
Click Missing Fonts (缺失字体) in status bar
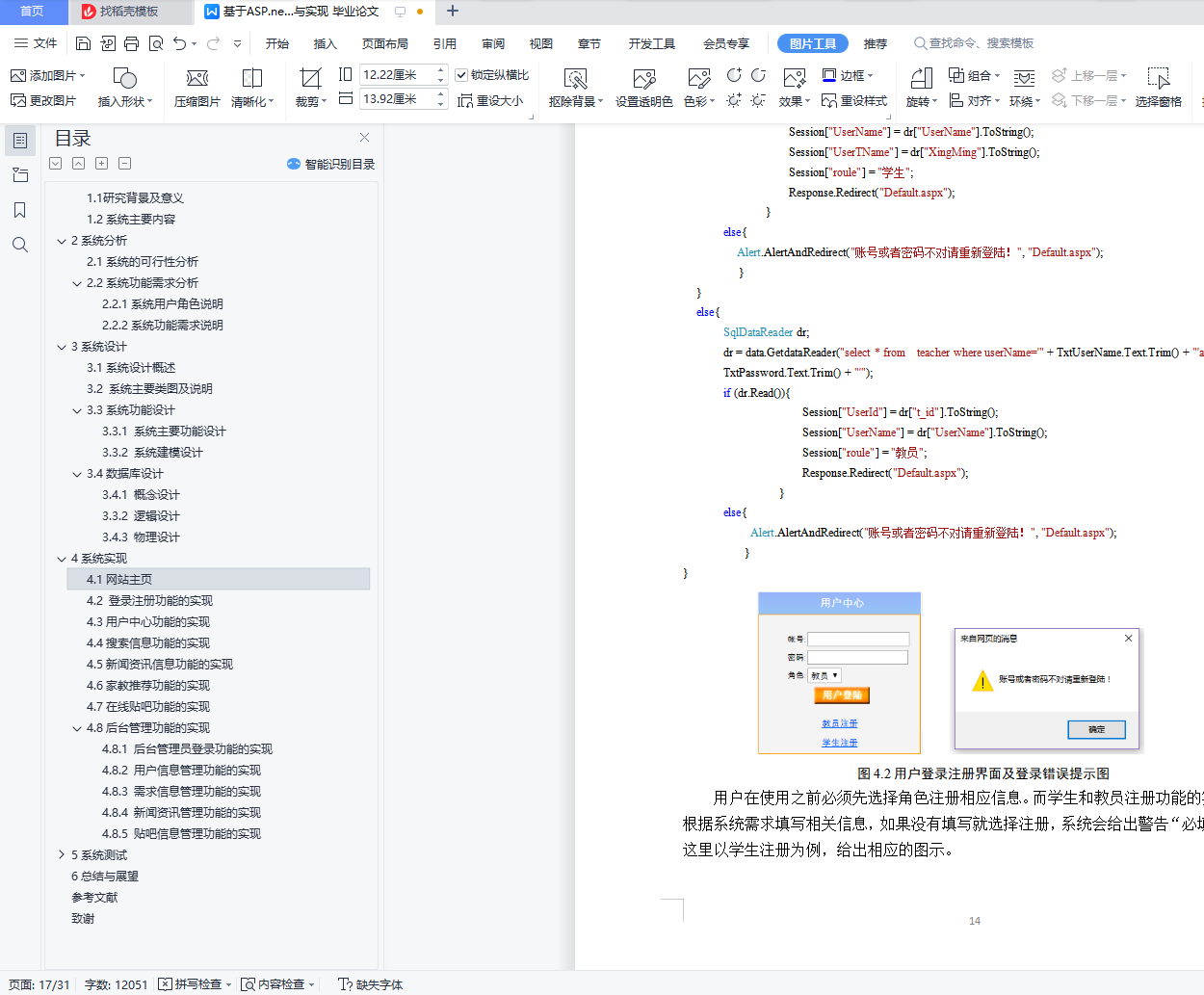[371, 984]
